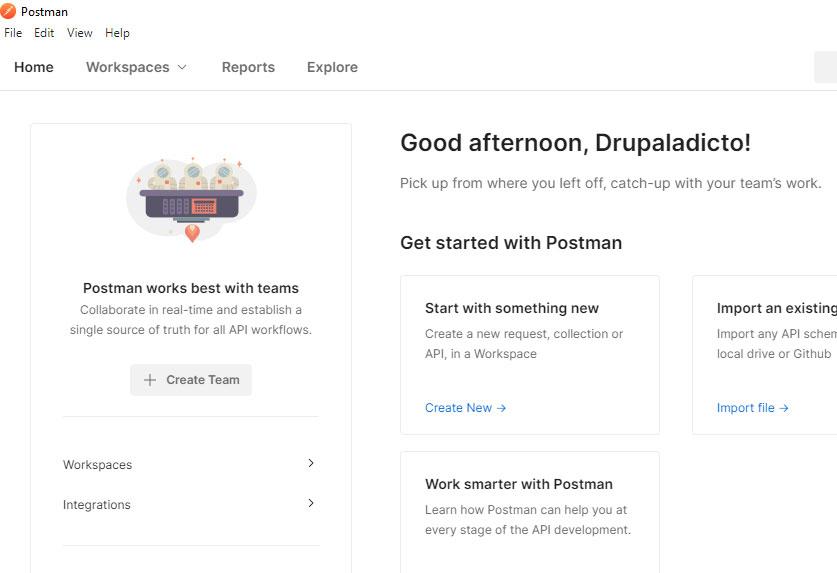Click the arrow icon next to Create New
This screenshot has height=573, width=837.
[501, 409]
